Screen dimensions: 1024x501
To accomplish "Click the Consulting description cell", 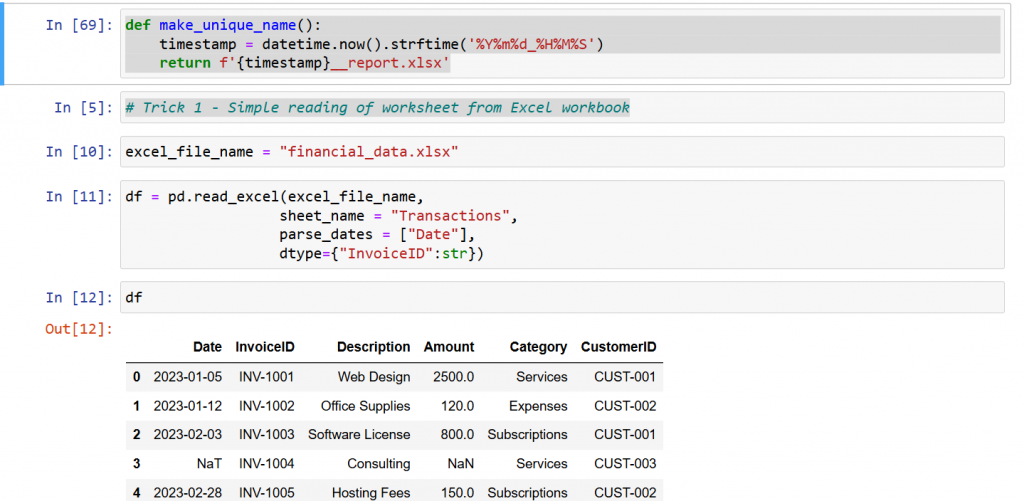I will [379, 464].
